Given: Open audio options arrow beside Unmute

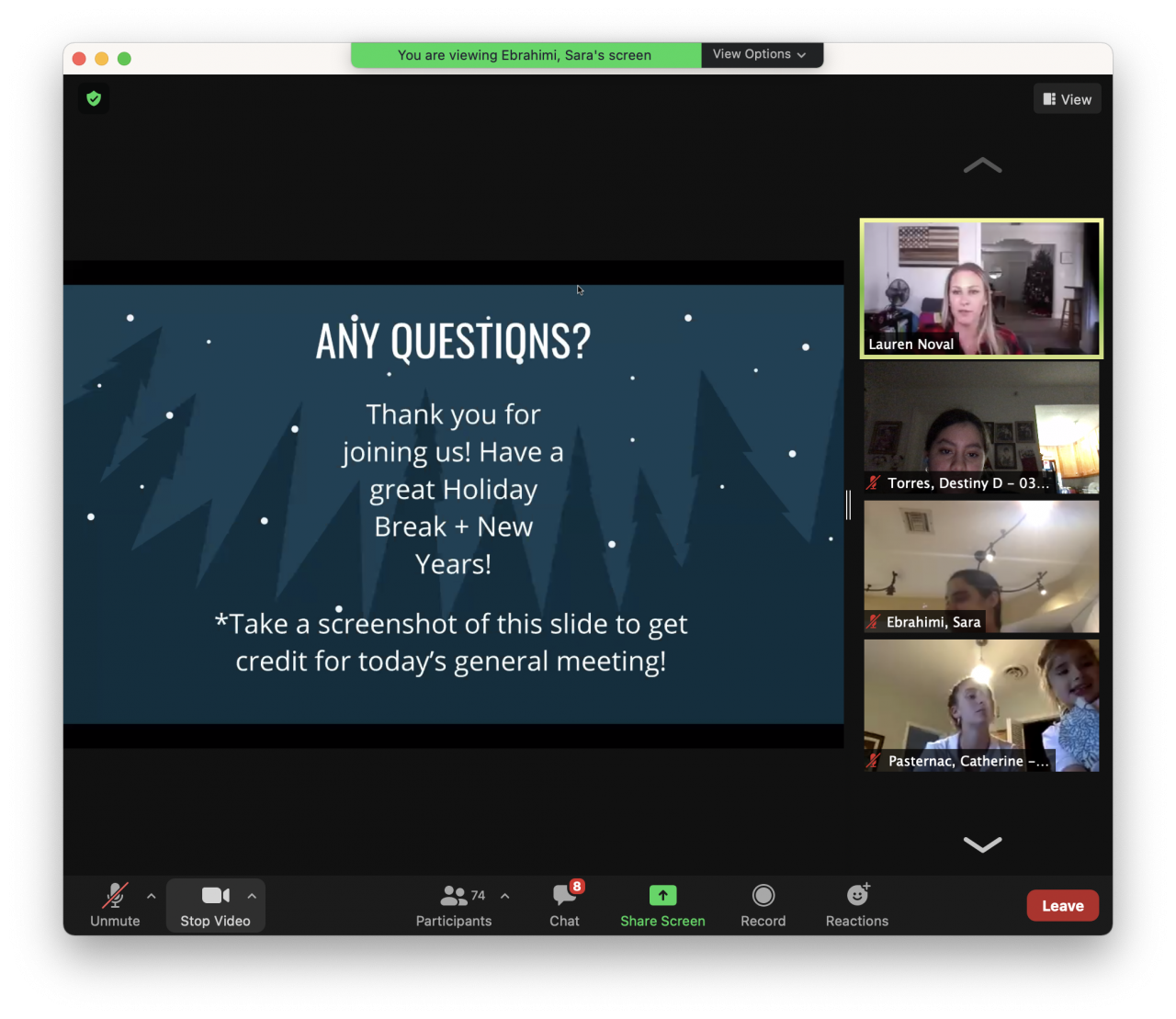Looking at the screenshot, I should 152,896.
